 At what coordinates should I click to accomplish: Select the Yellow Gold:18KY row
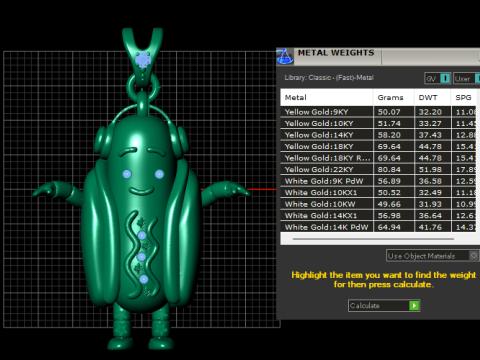click(378, 146)
